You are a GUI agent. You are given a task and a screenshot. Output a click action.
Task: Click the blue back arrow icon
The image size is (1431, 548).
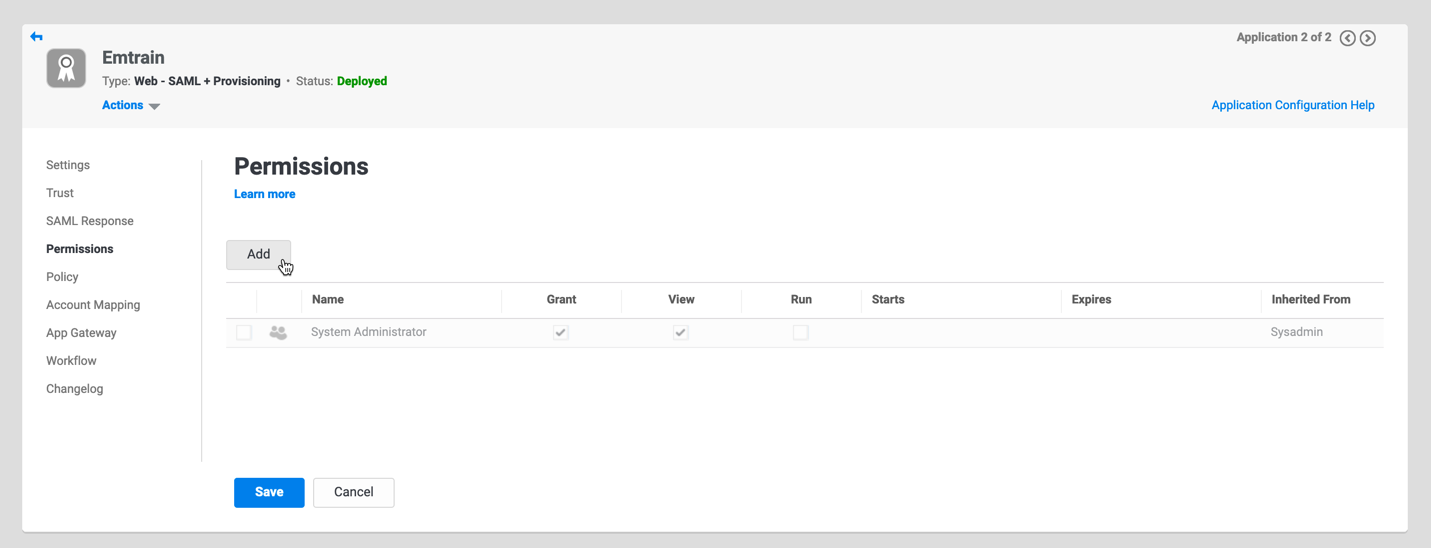pyautogui.click(x=37, y=37)
